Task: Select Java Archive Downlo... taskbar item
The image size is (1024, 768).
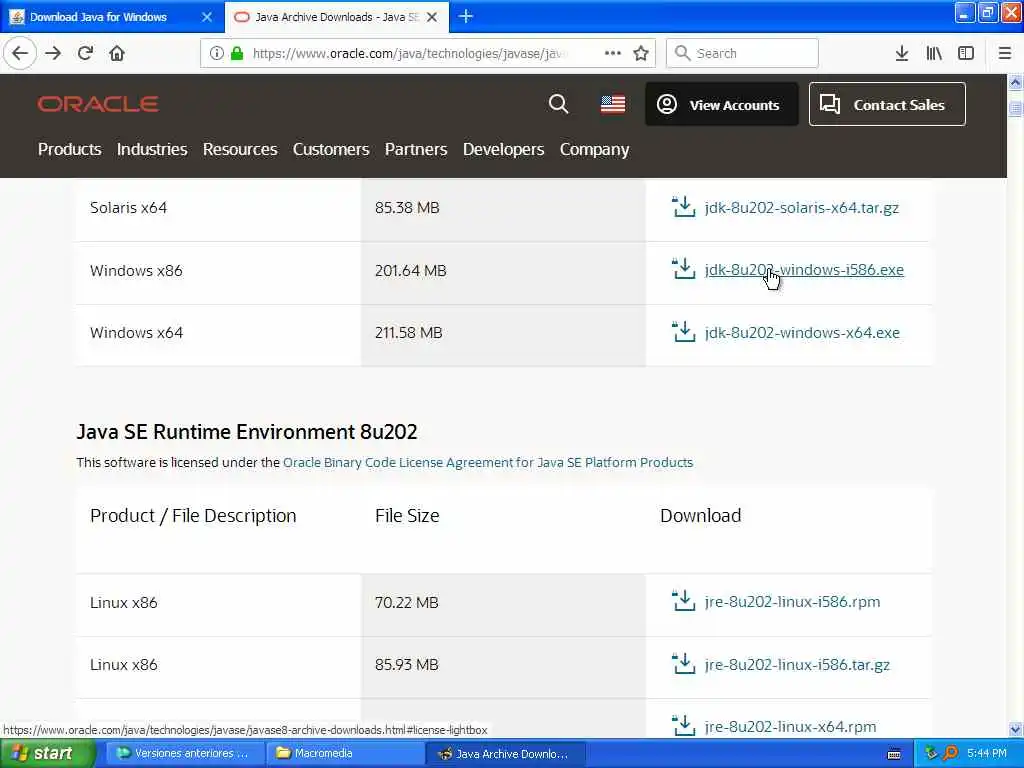Action: pos(506,754)
